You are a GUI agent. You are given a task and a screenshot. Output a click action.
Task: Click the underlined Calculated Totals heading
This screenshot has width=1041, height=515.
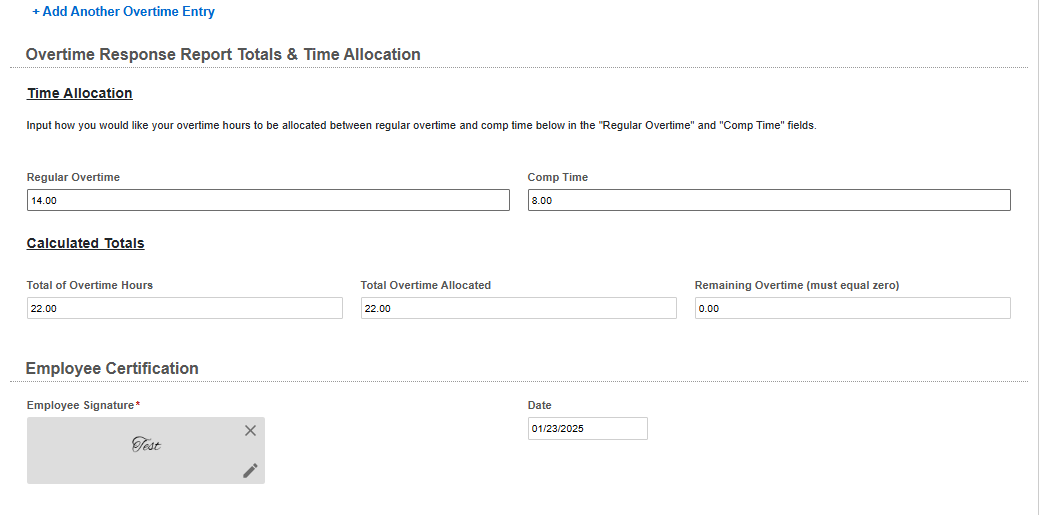[86, 243]
